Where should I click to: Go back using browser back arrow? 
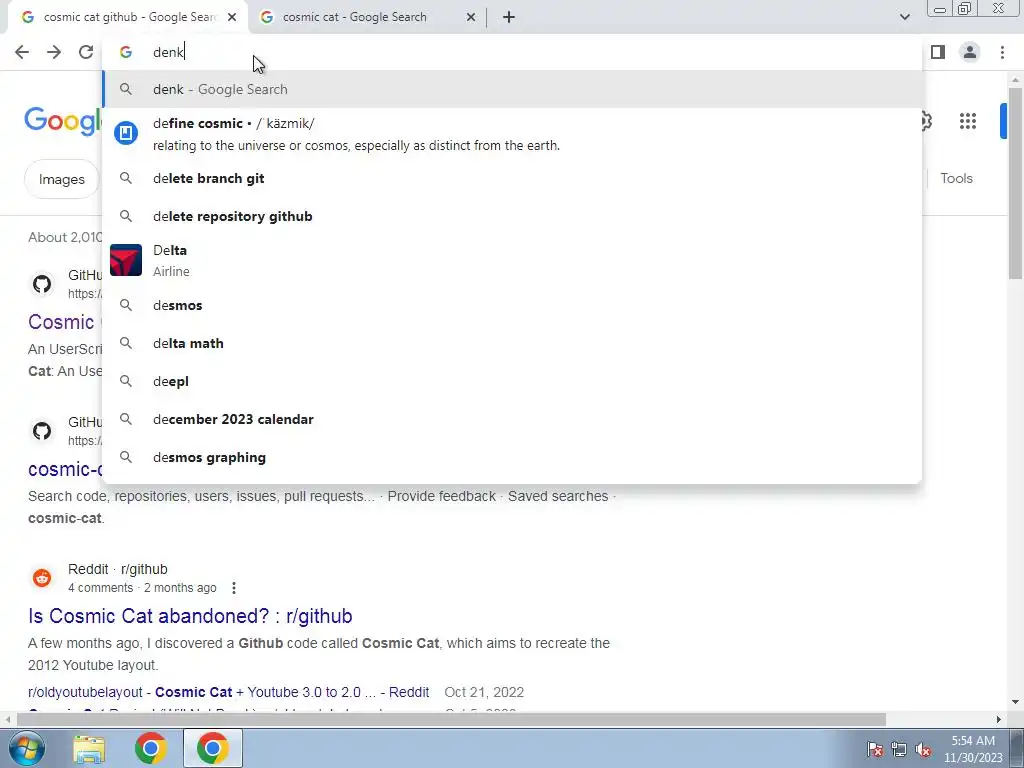[22, 52]
